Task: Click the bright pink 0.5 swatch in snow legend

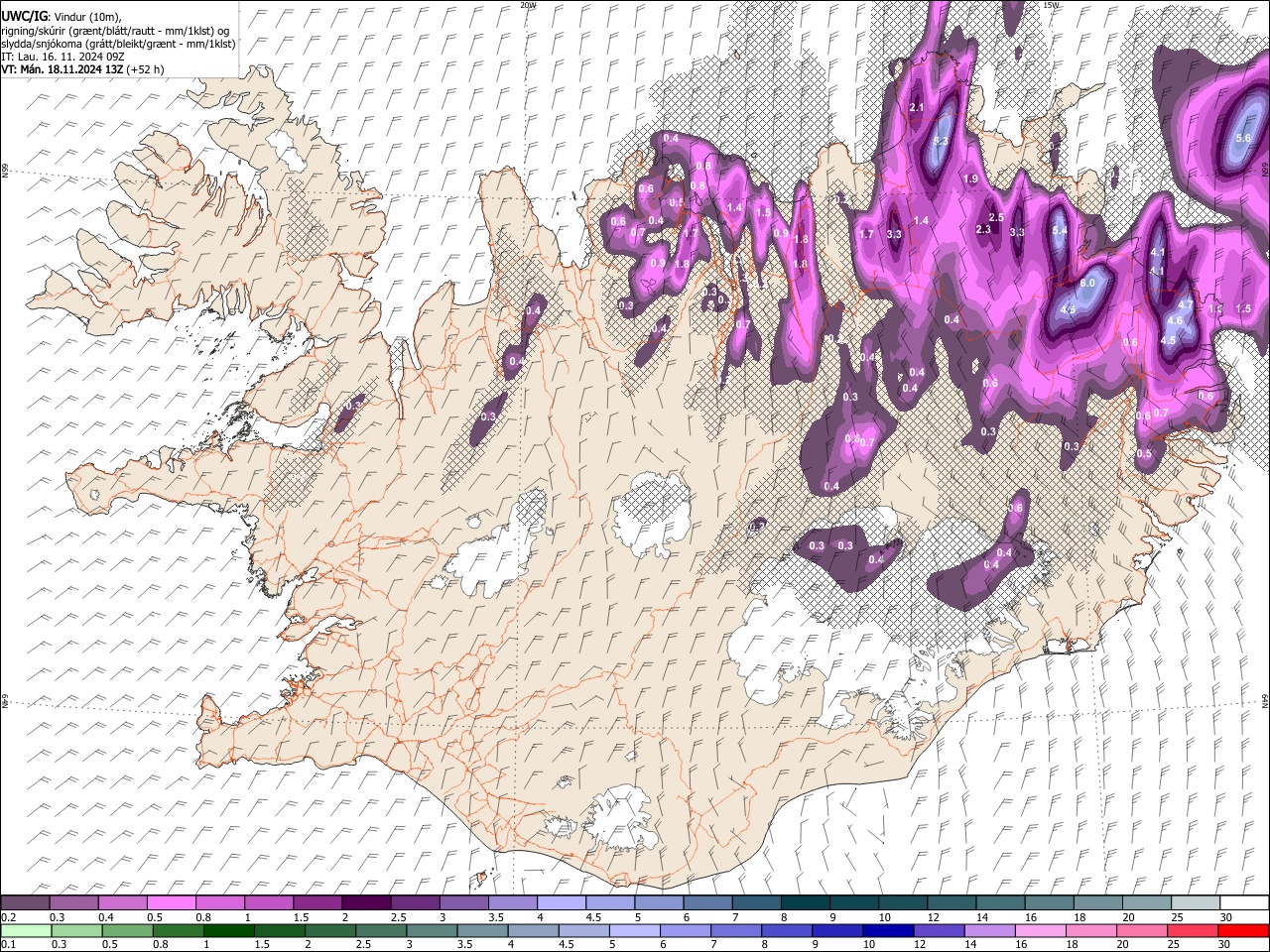Action: [x=171, y=902]
